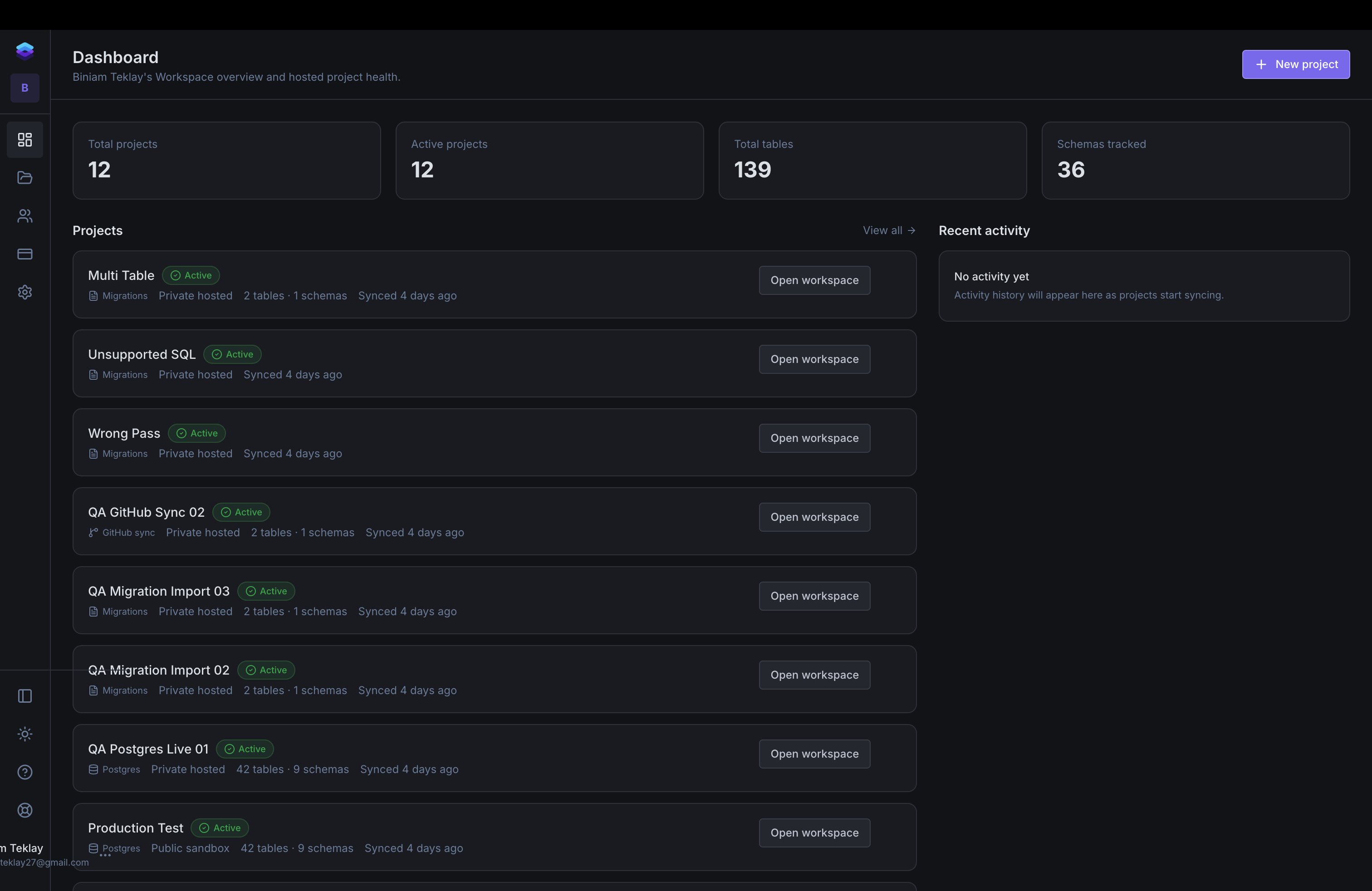Toggle the theme brightness icon

point(24,734)
